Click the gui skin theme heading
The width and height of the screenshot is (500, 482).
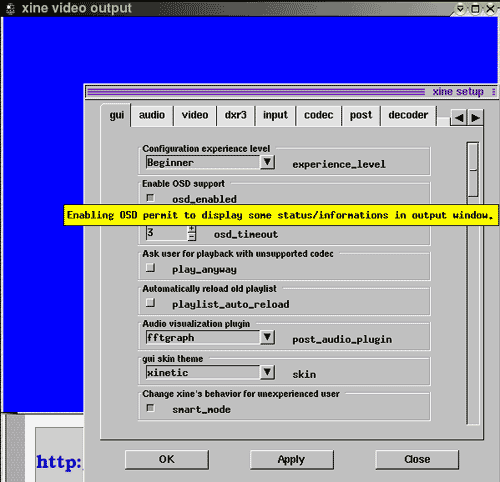click(x=173, y=359)
